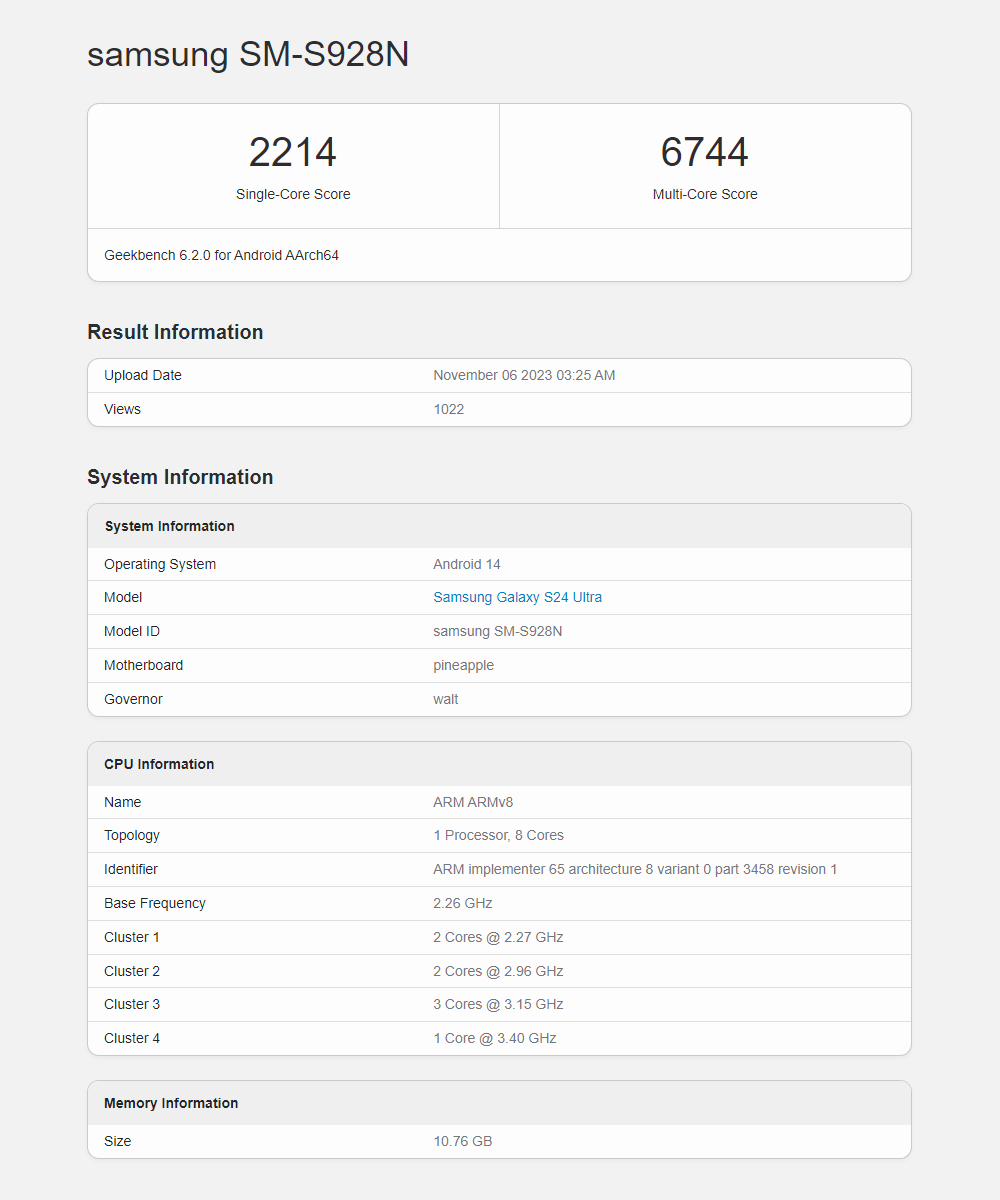This screenshot has height=1200, width=1000.
Task: Select the 1 Processor, 8 Cores value
Action: (x=499, y=835)
